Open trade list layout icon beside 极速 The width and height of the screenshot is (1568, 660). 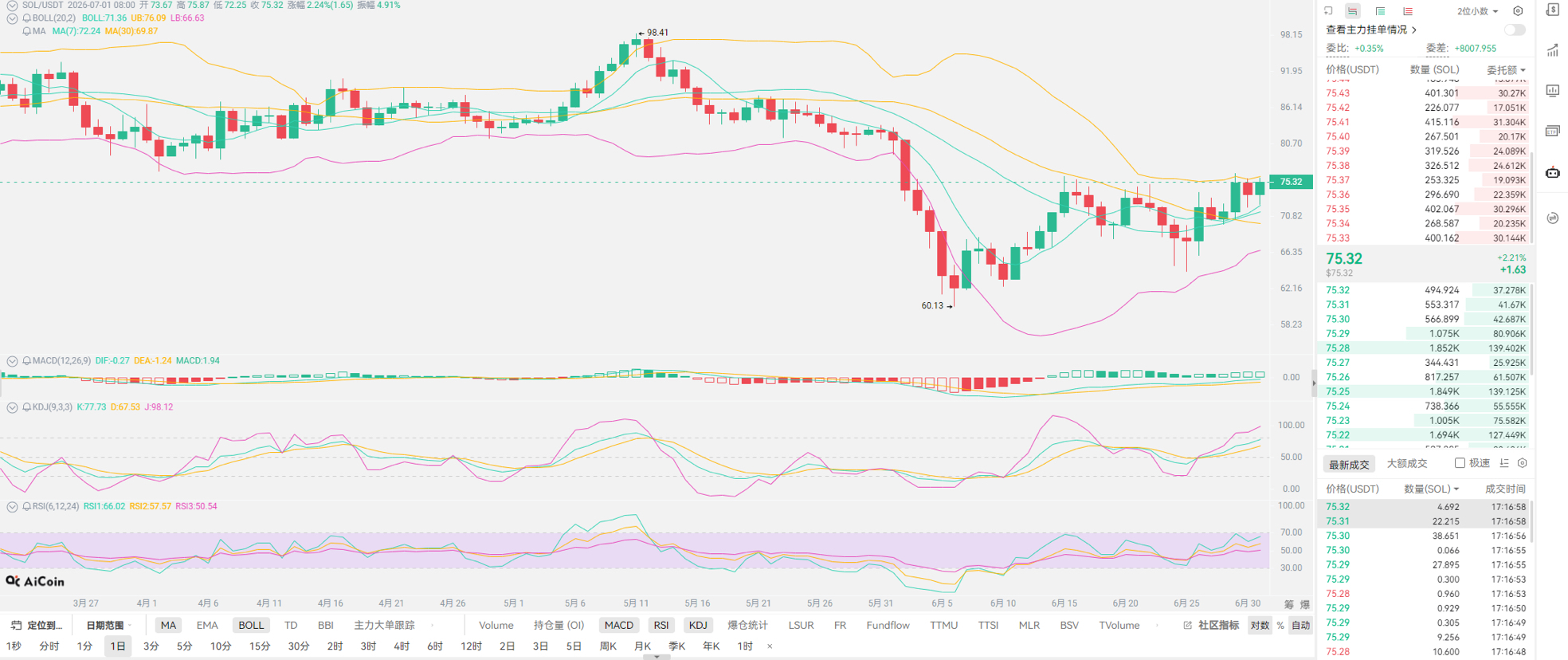click(1504, 463)
